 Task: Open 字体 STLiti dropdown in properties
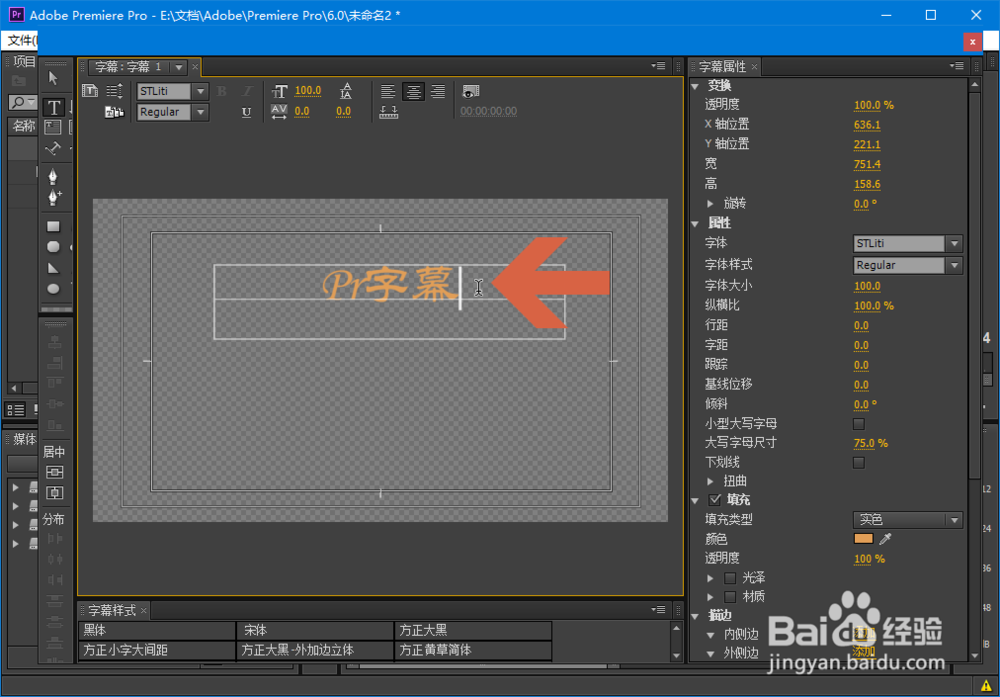[955, 244]
